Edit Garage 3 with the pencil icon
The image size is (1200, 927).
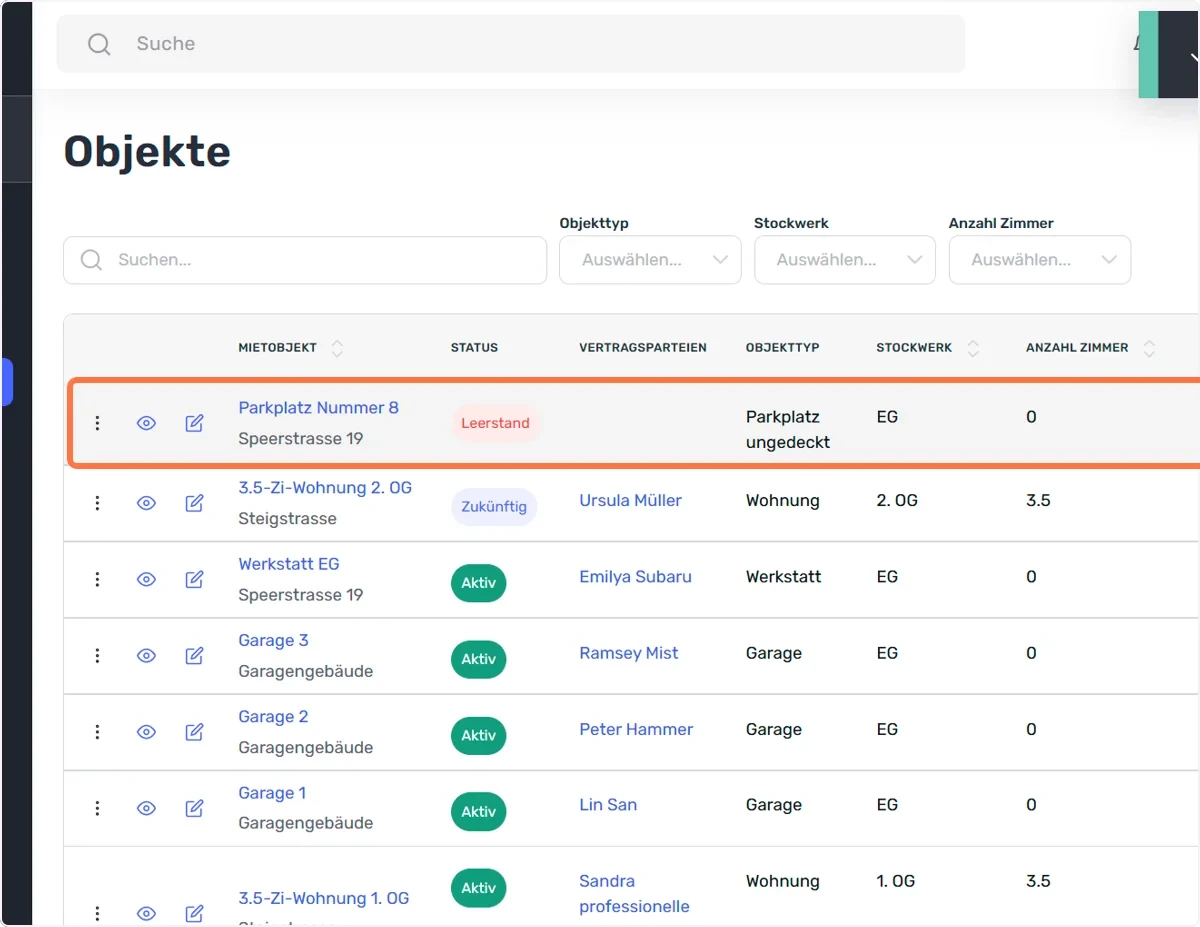coord(195,656)
